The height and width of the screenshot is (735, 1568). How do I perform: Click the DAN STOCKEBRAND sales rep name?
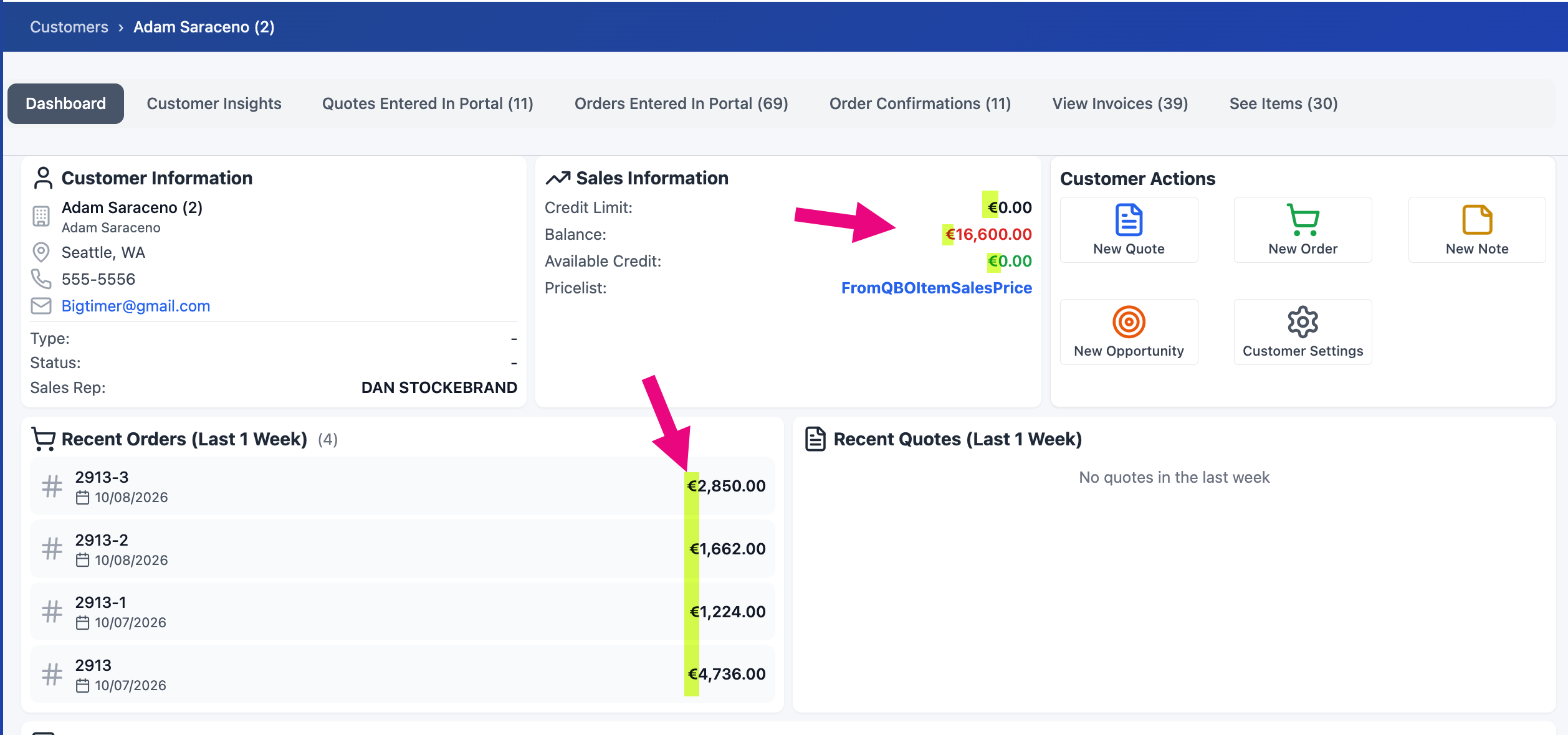pyautogui.click(x=439, y=387)
